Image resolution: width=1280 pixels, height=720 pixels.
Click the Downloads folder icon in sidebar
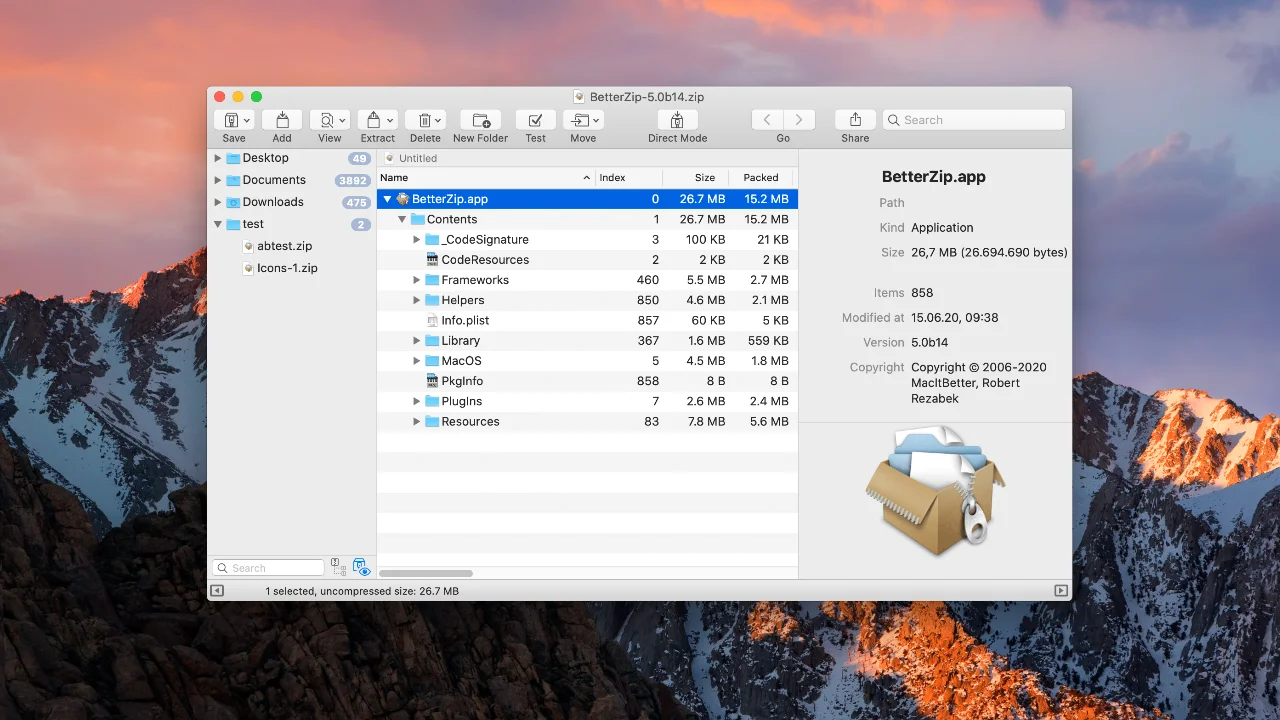coord(233,202)
